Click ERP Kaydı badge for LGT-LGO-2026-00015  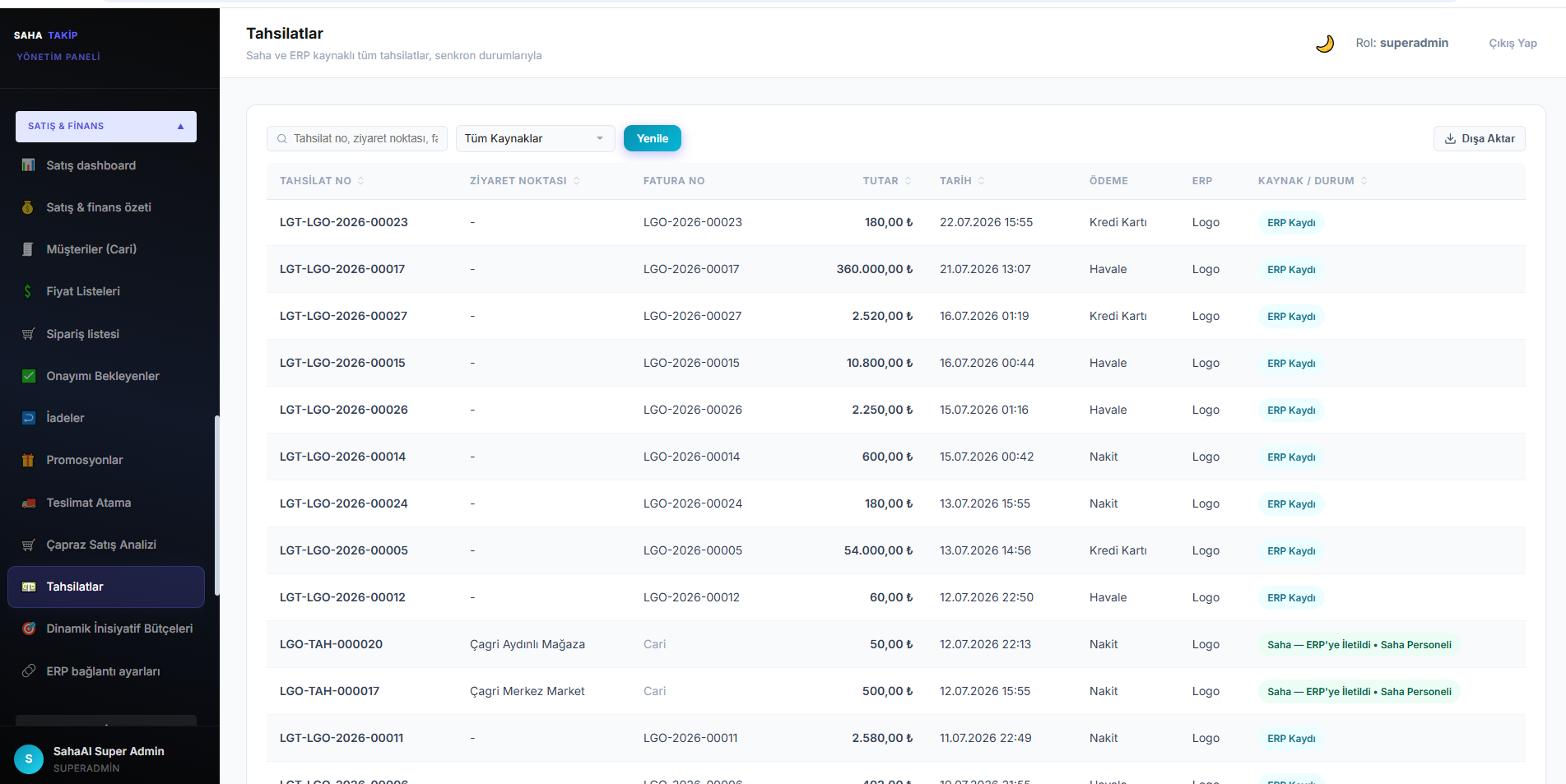(1291, 364)
